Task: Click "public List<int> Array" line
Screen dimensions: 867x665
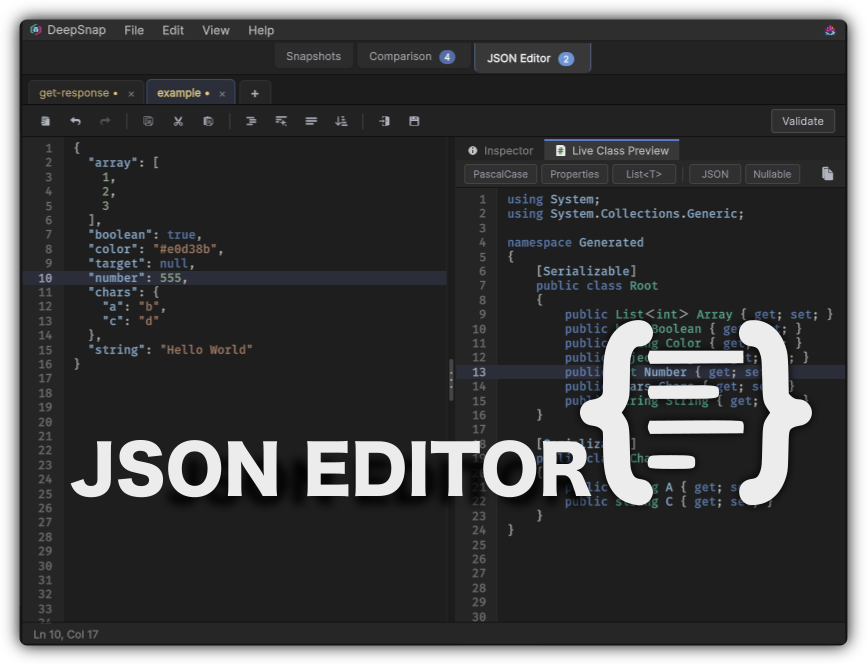Action: pyautogui.click(x=698, y=314)
